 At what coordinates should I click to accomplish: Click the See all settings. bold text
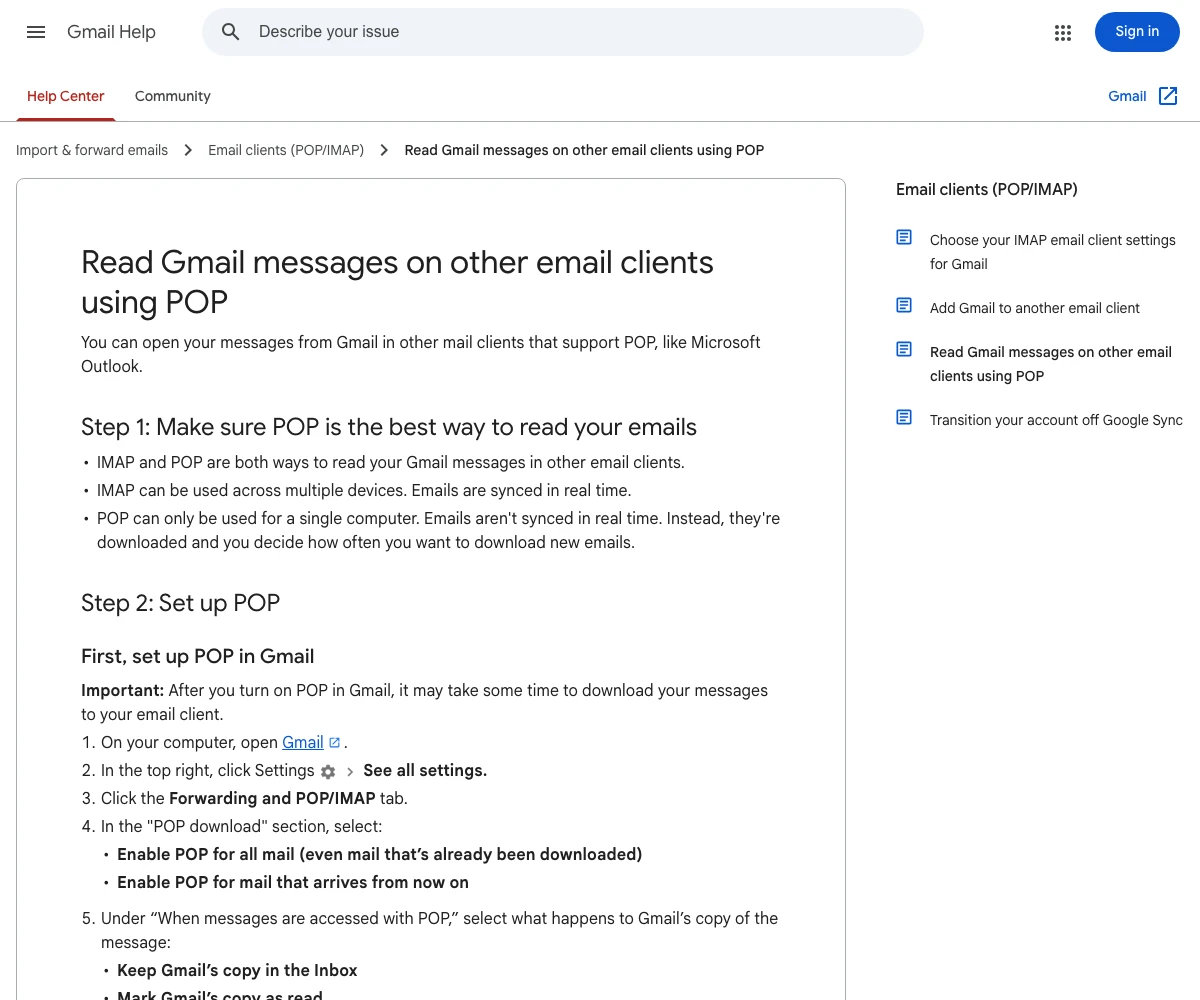tap(425, 770)
